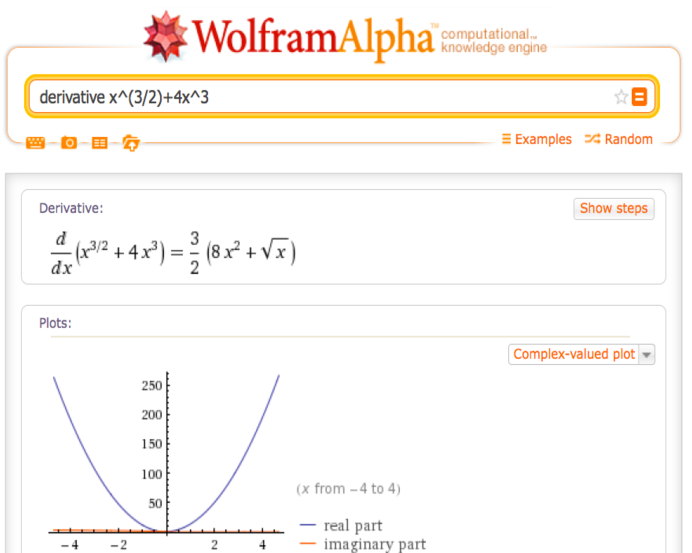
Task: Click the 'computational knowledge engine' tagline
Action: (x=494, y=41)
